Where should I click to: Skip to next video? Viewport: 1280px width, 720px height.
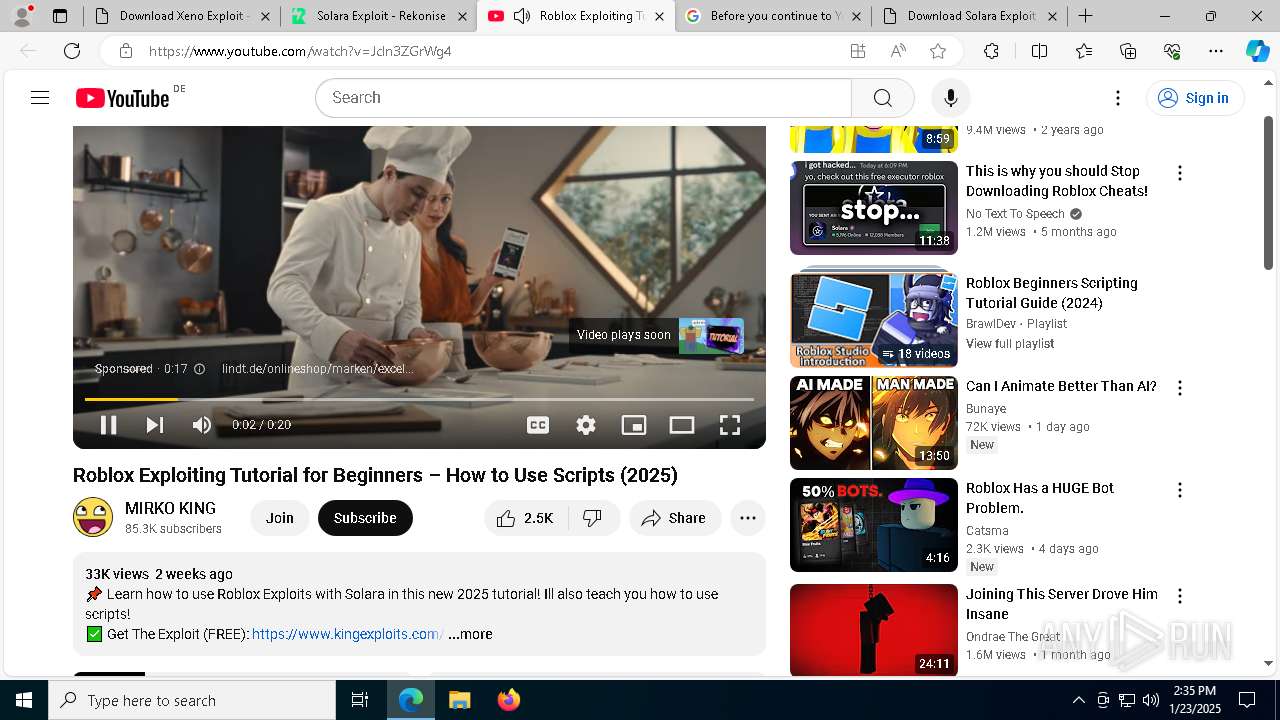[x=155, y=425]
